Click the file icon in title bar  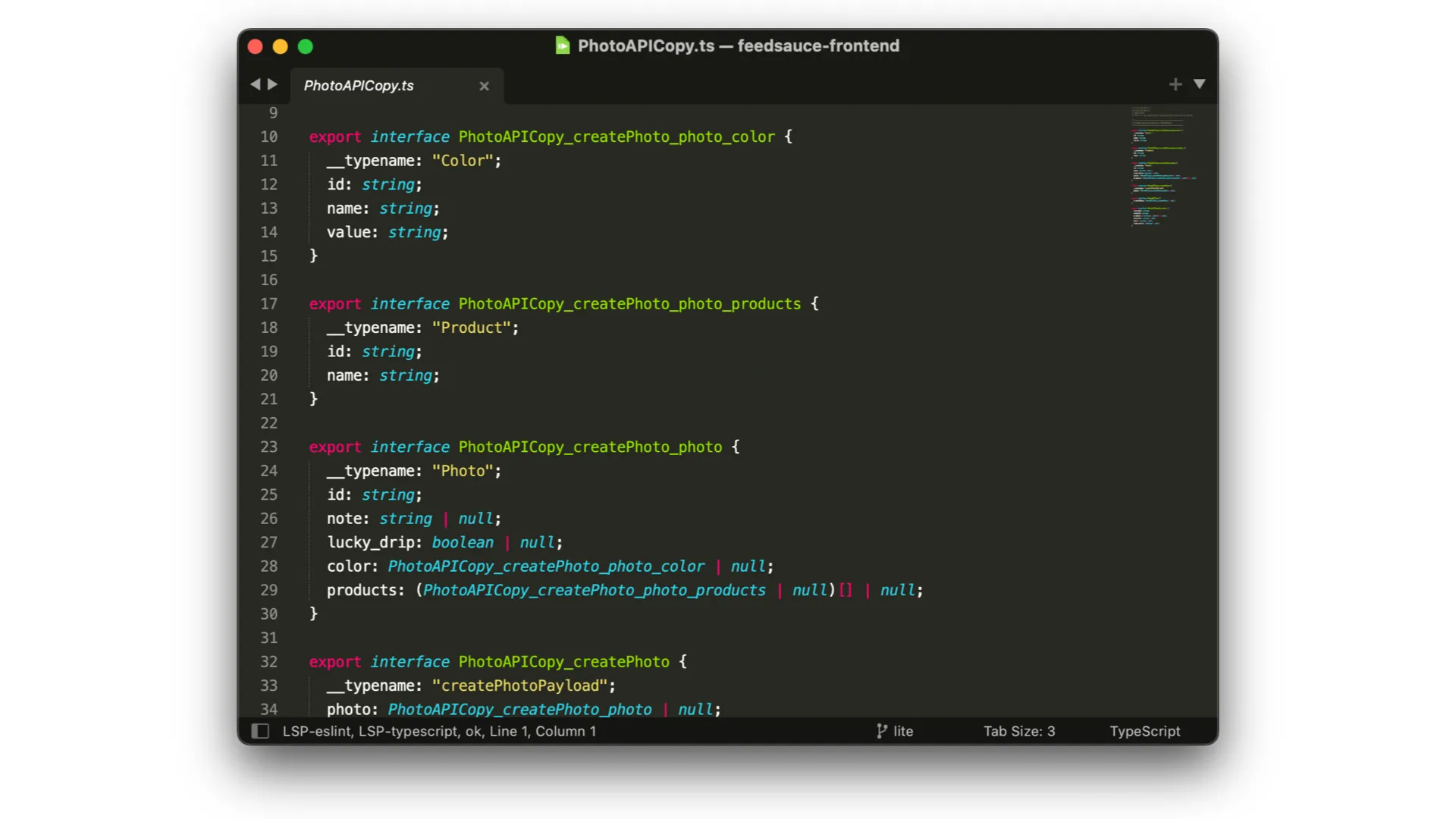pyautogui.click(x=562, y=45)
